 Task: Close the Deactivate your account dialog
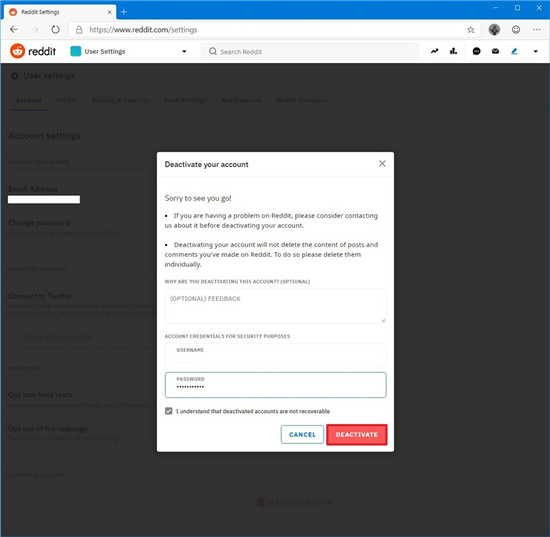(x=382, y=164)
